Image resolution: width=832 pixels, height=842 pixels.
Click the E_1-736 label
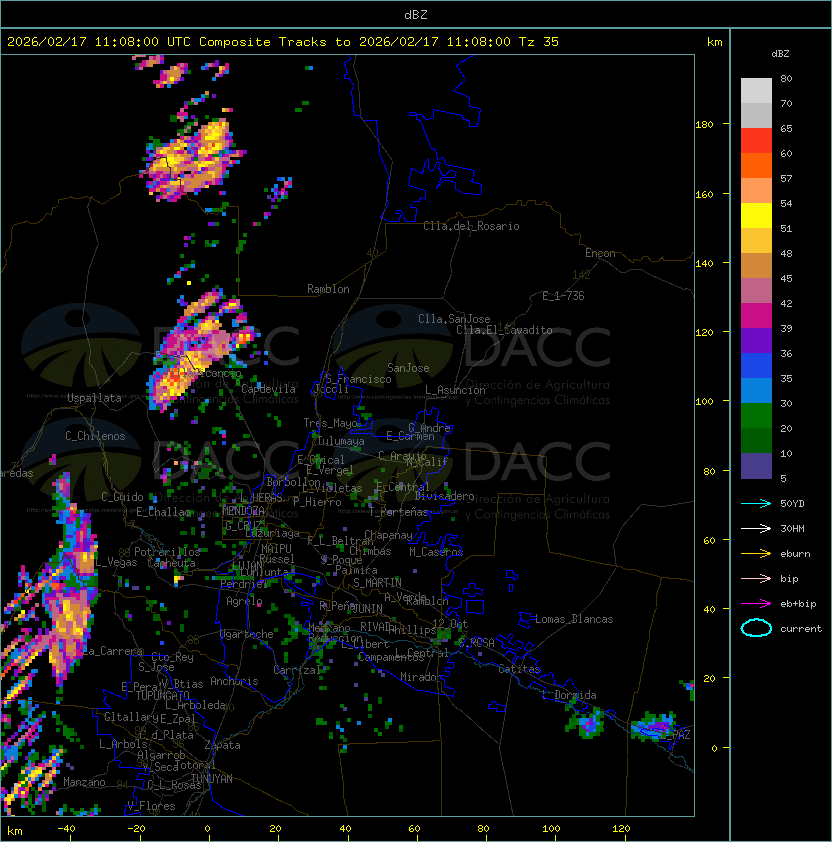[x=563, y=296]
